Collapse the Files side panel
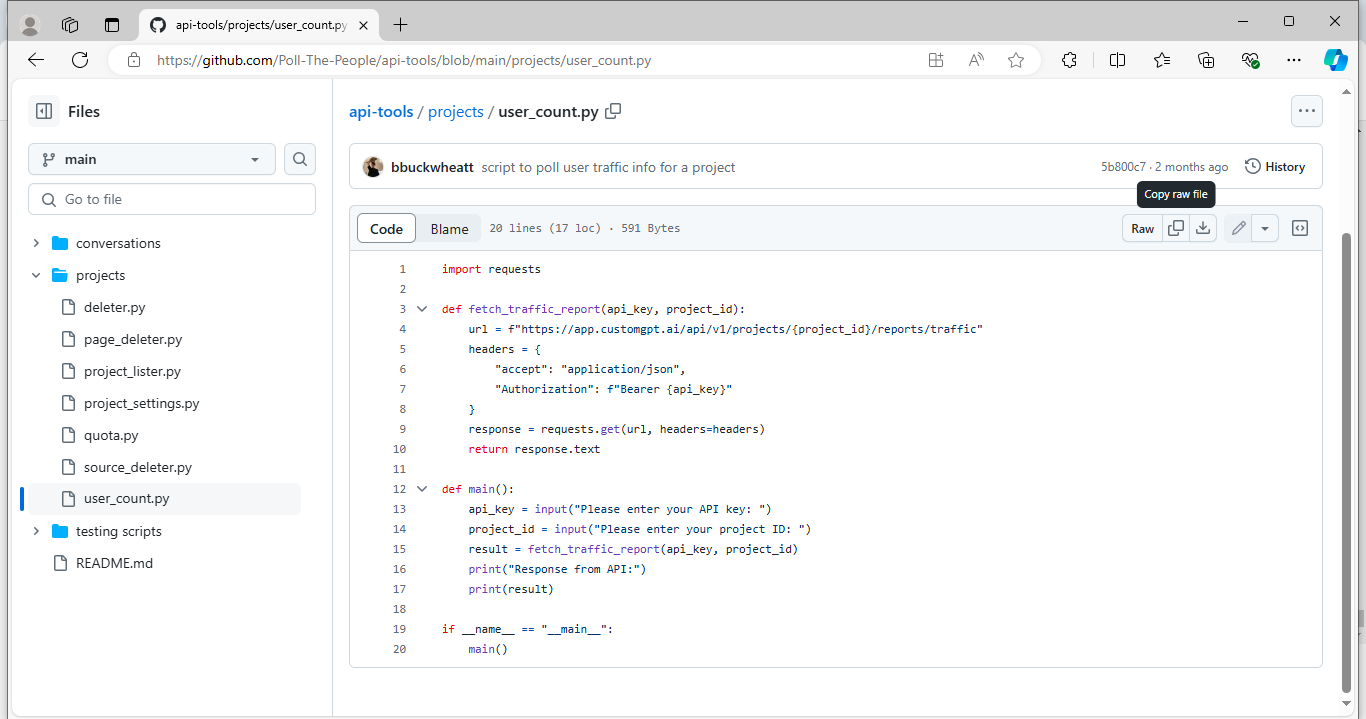Viewport: 1366px width, 719px height. (x=44, y=111)
